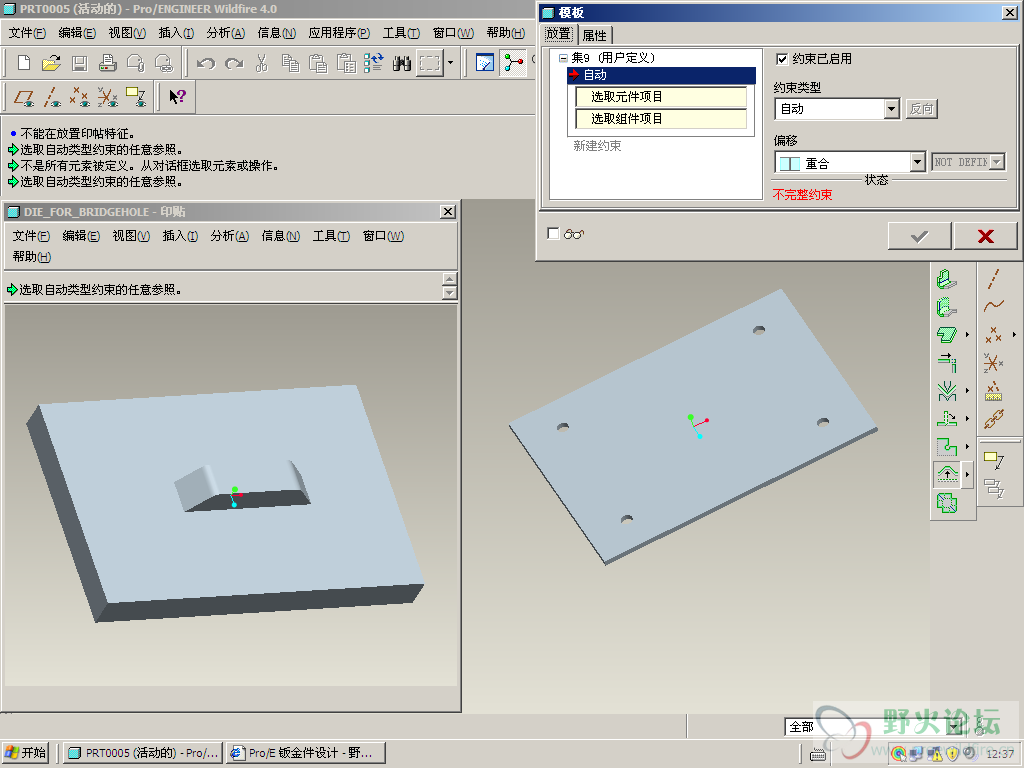Toggle the 约束已启用 checkbox

tap(781, 59)
